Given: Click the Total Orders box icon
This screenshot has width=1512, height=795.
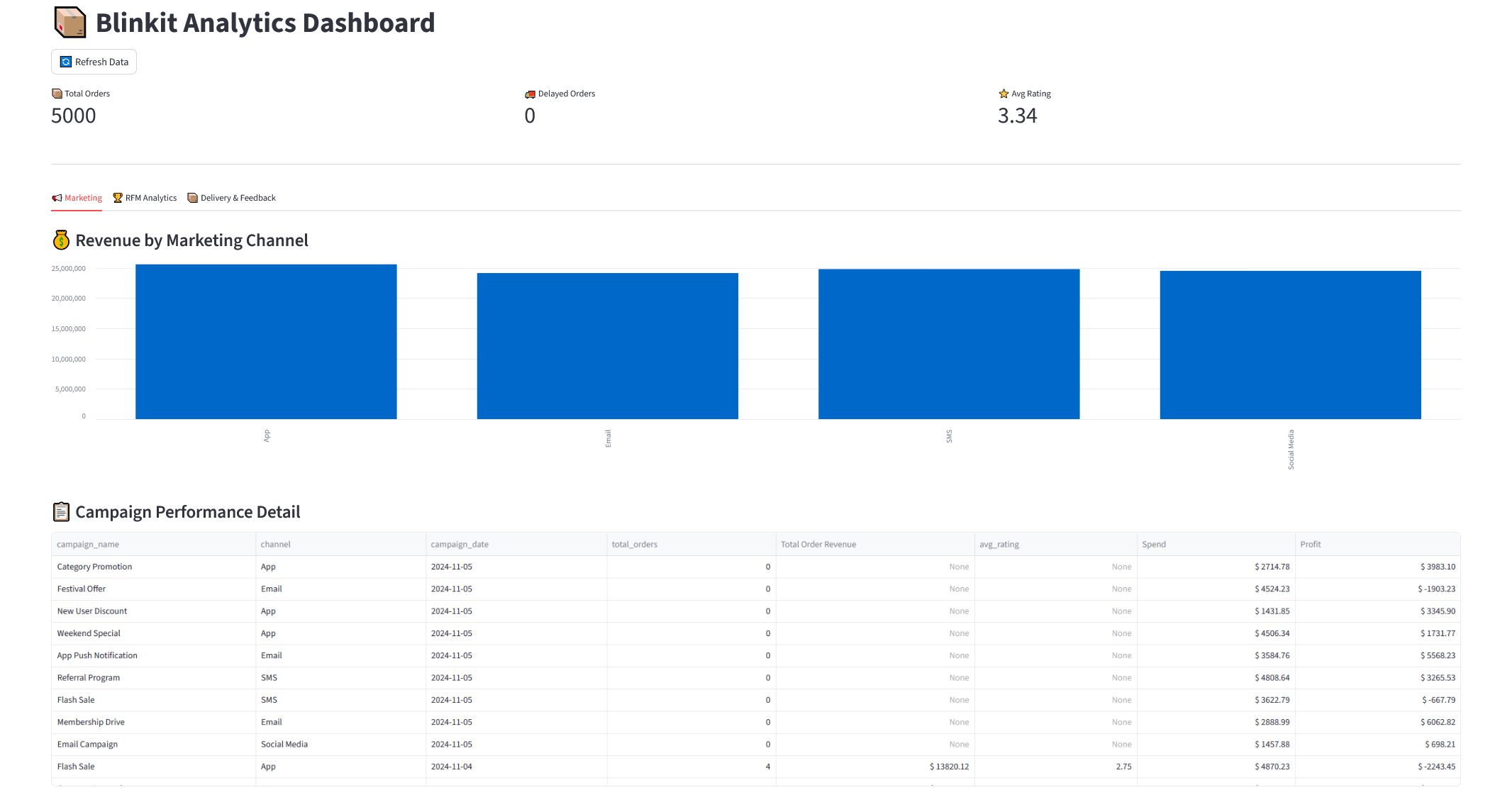Looking at the screenshot, I should coord(57,94).
